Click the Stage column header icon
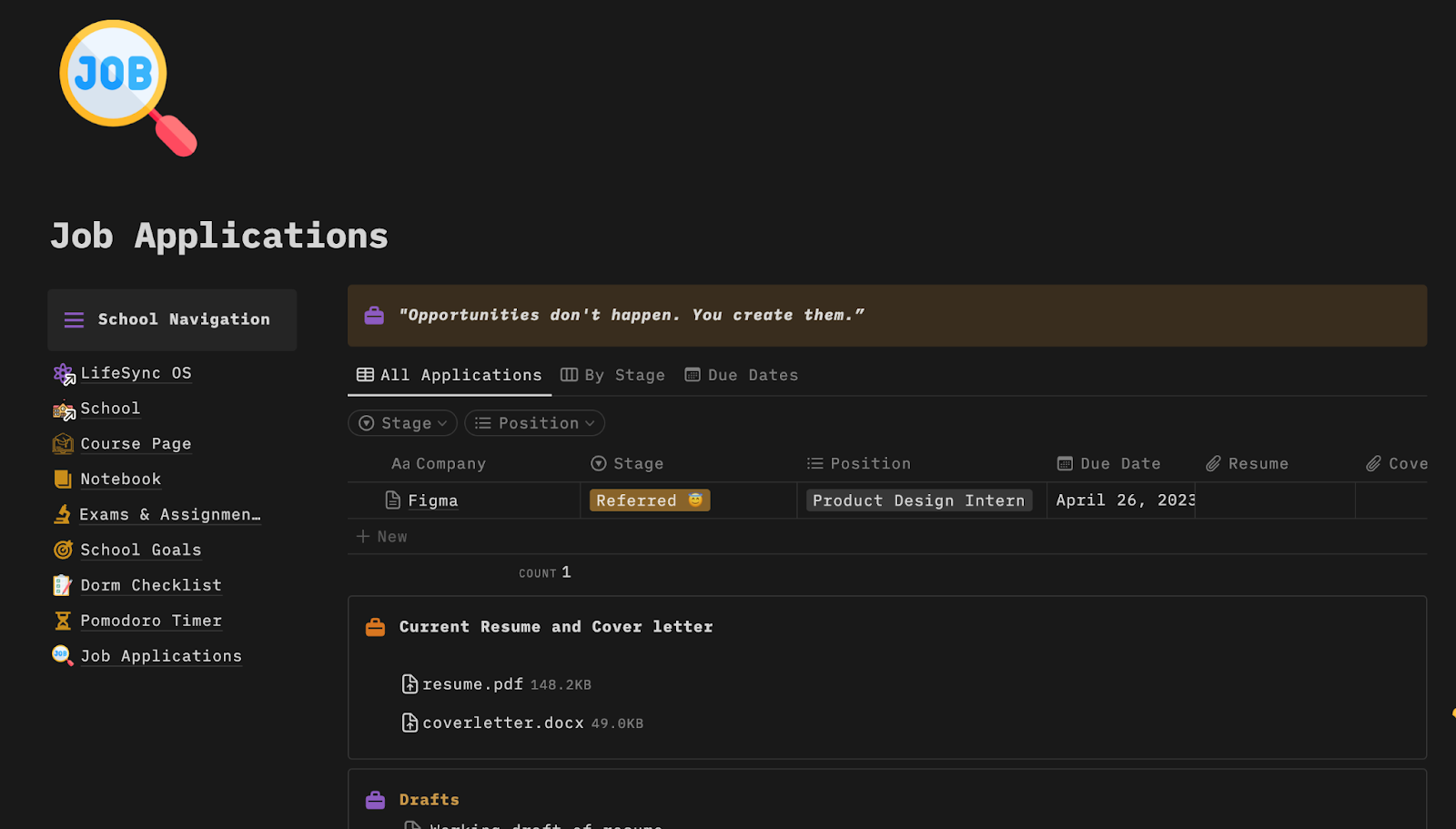Image resolution: width=1456 pixels, height=829 pixels. [599, 464]
